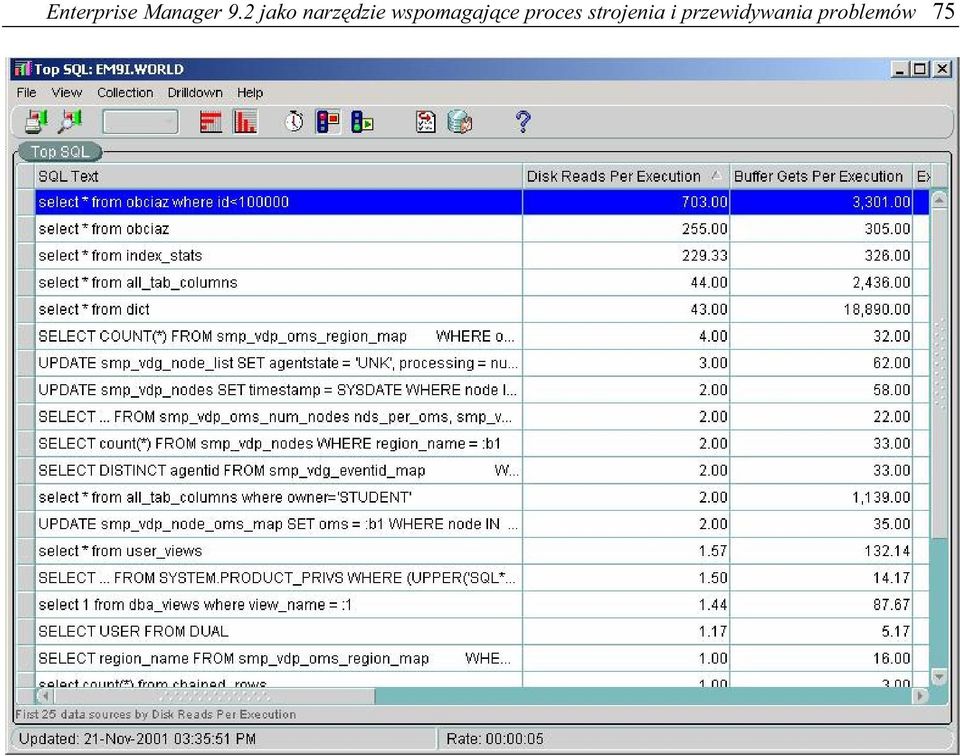Click Buffer Gets Per Execution column header
This screenshot has height=756, width=960.
point(821,176)
